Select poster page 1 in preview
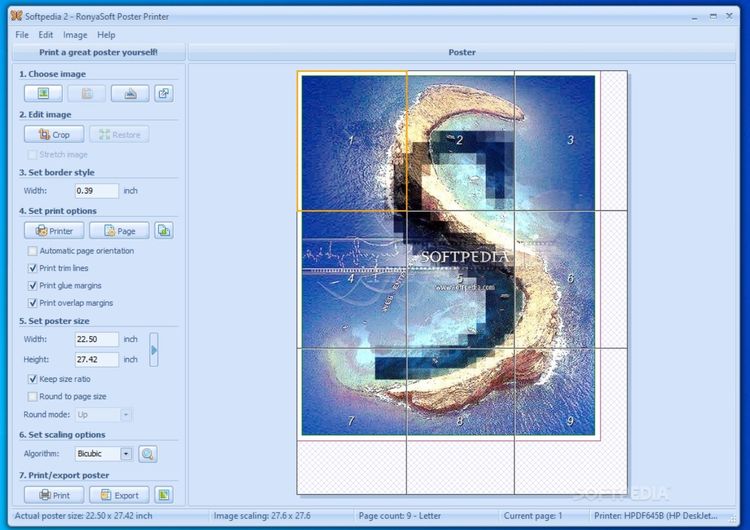Image resolution: width=750 pixels, height=530 pixels. coord(352,141)
